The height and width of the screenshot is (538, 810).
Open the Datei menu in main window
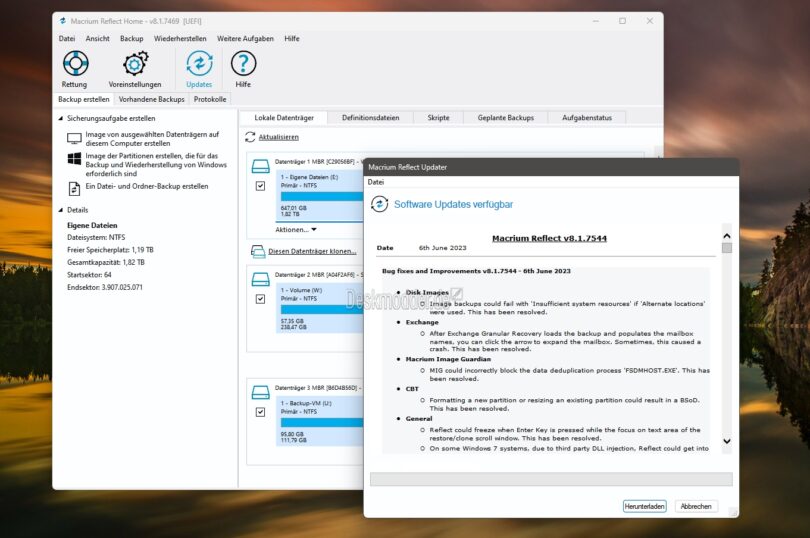pyautogui.click(x=67, y=39)
